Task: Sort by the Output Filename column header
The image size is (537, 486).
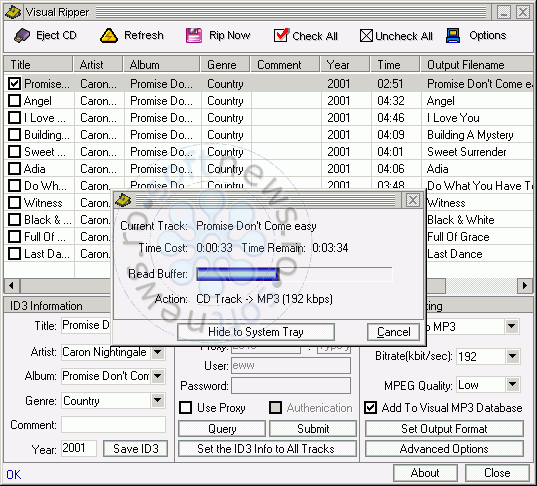Action: tap(477, 64)
